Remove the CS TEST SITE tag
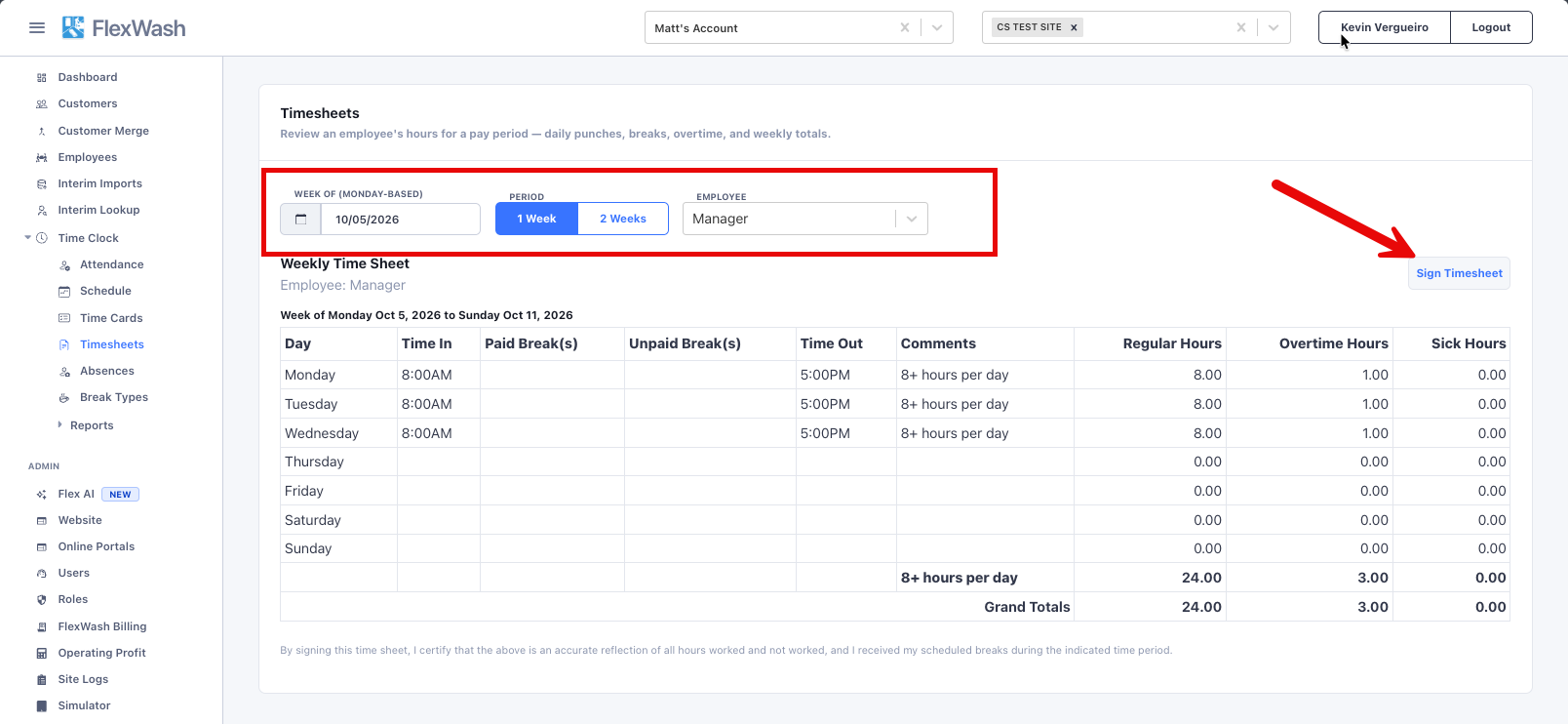The height and width of the screenshot is (724, 1568). (x=1074, y=27)
